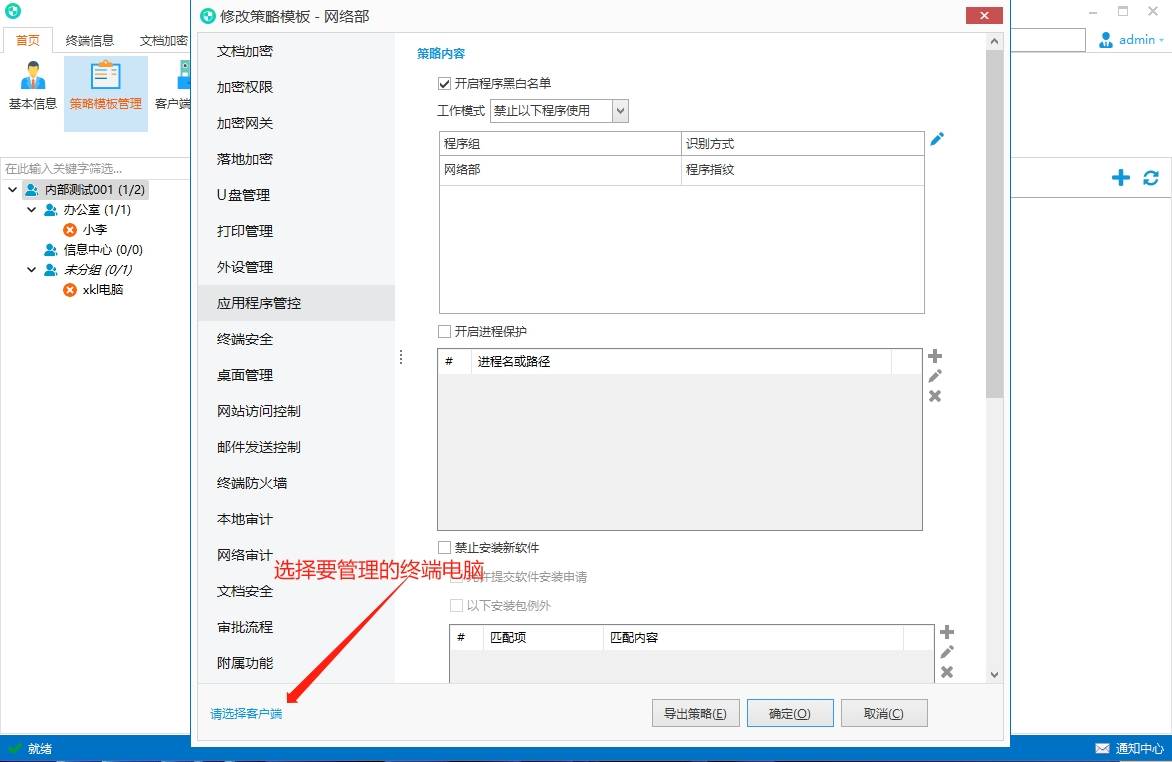This screenshot has height=762, width=1172.
Task: Enable 开启进程保护 checkbox
Action: click(x=445, y=331)
